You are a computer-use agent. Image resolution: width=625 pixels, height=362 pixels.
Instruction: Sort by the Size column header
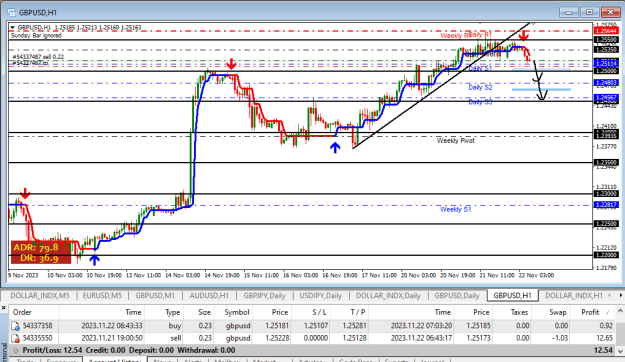[x=199, y=312]
